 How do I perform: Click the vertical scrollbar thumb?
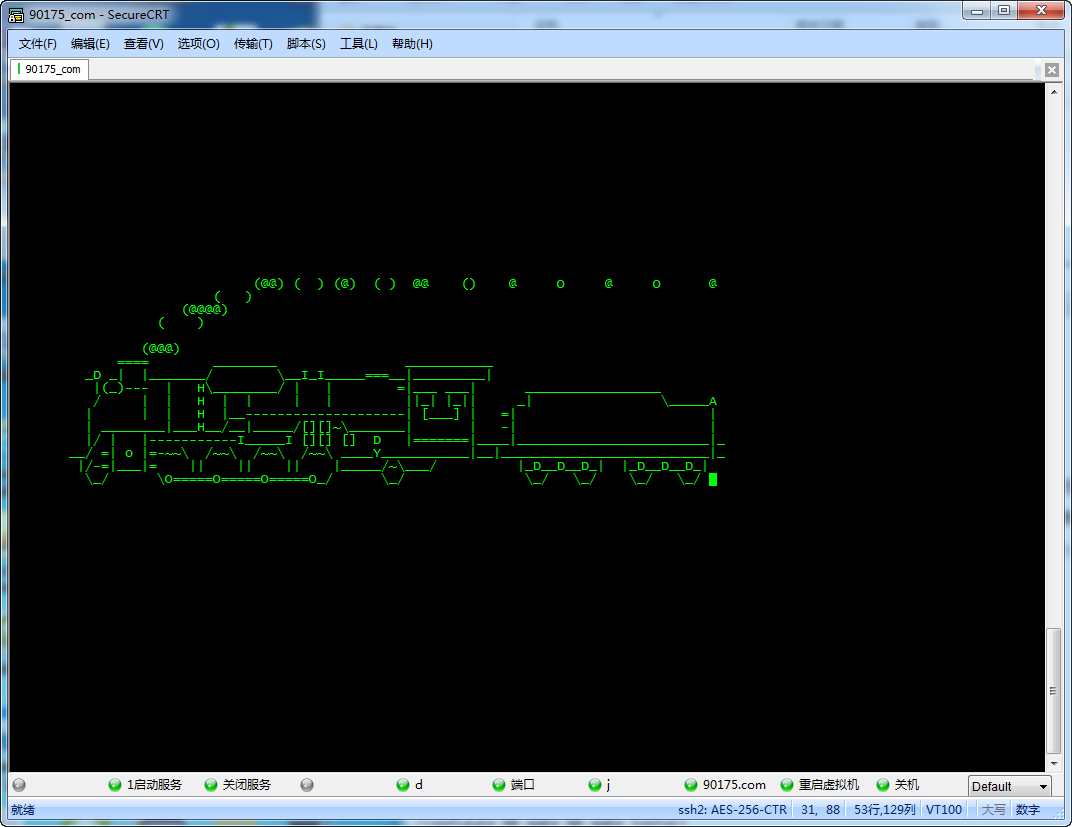(1054, 690)
